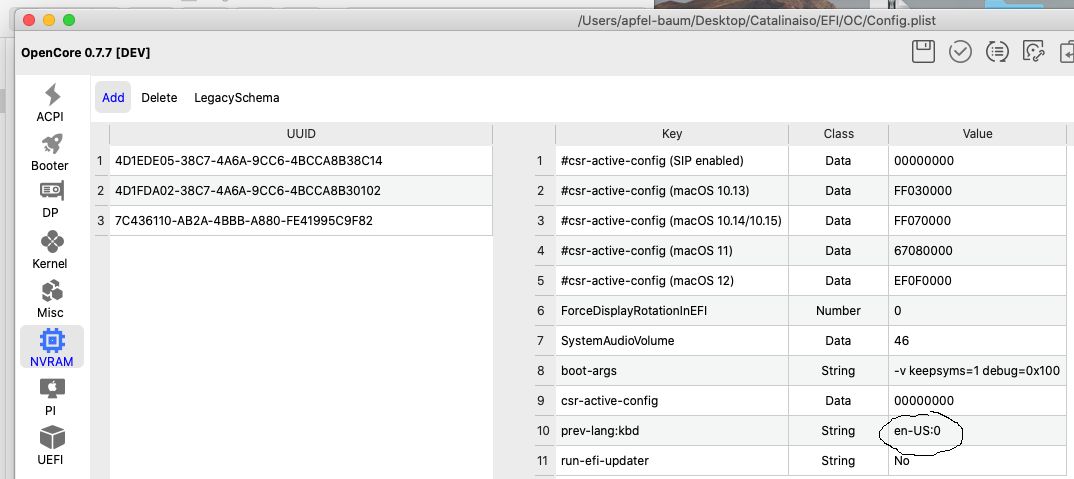Viewport: 1074px width, 479px height.
Task: Sort the table by Class column header
Action: pyautogui.click(x=838, y=134)
